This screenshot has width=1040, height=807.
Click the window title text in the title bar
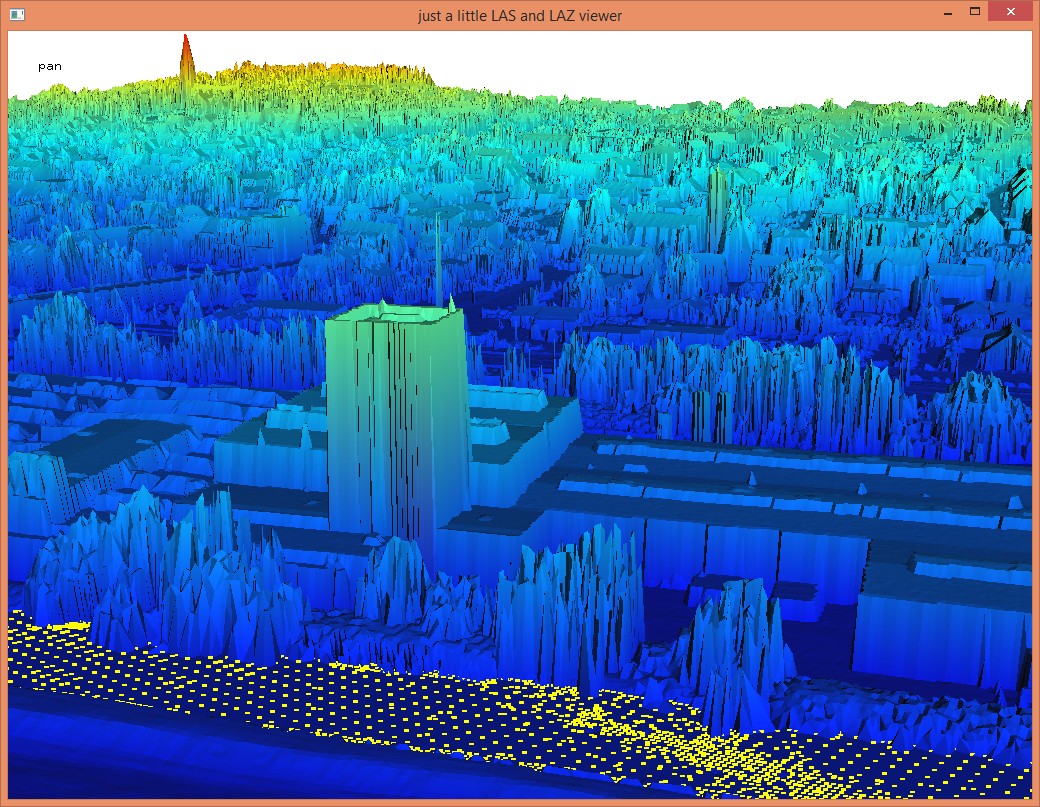pos(520,15)
